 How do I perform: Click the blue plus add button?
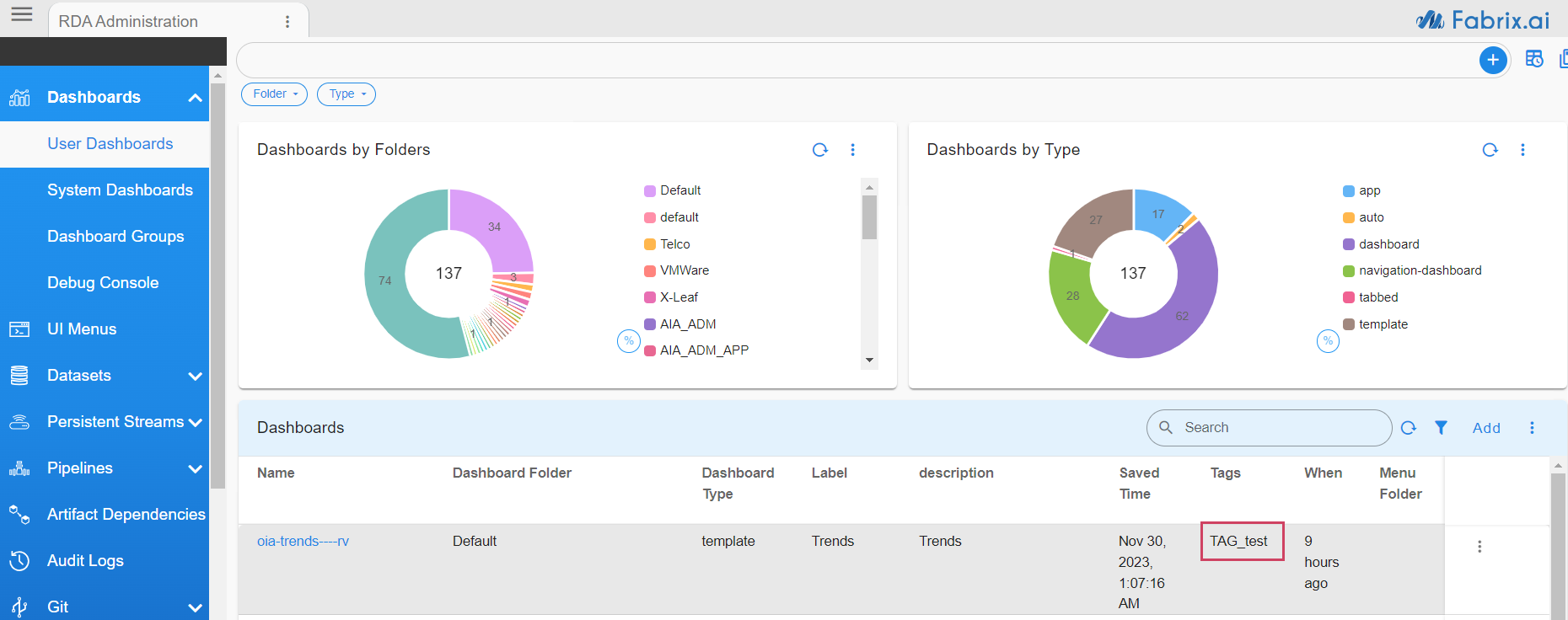pos(1493,60)
